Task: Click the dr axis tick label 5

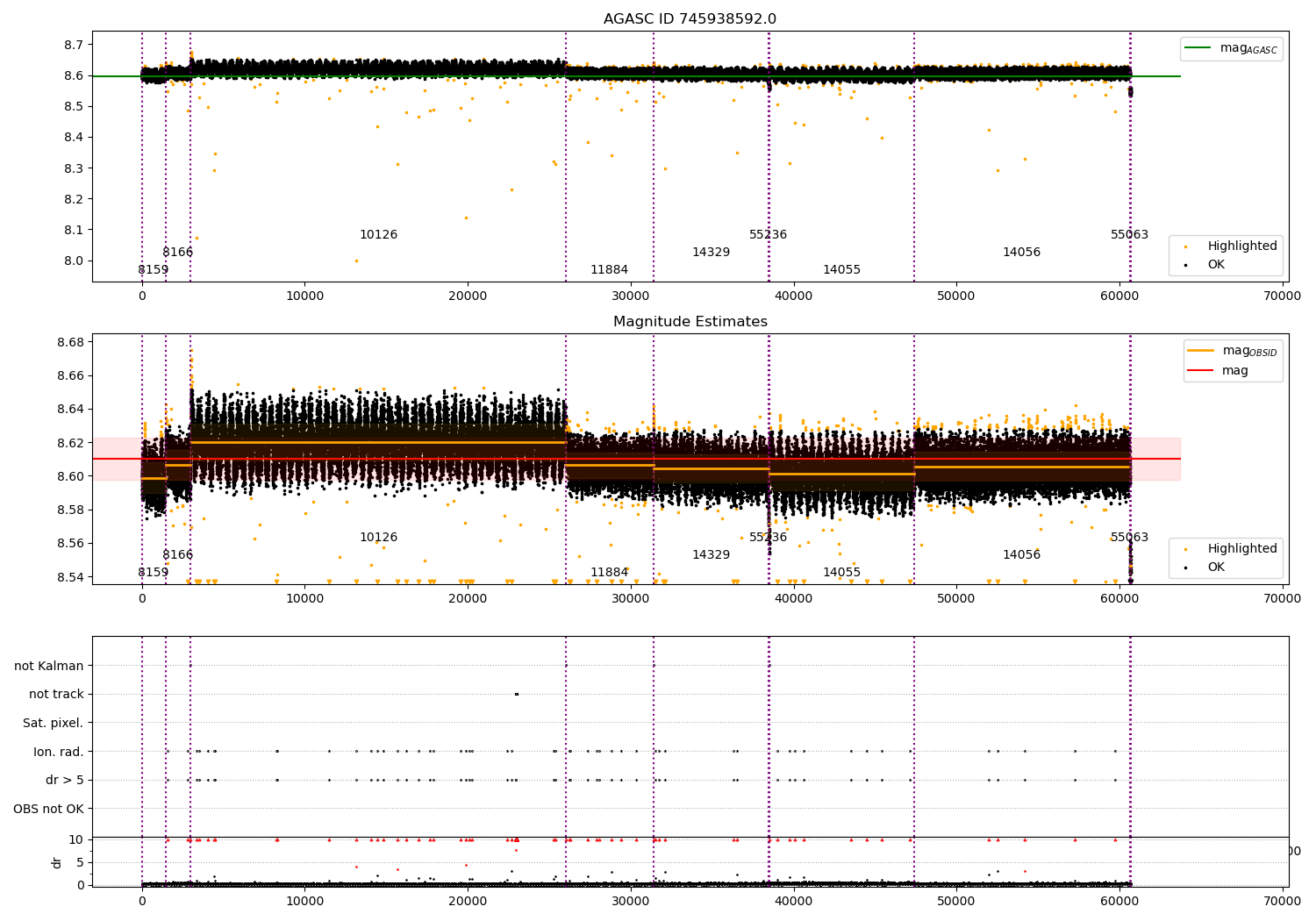Action: coord(81,862)
